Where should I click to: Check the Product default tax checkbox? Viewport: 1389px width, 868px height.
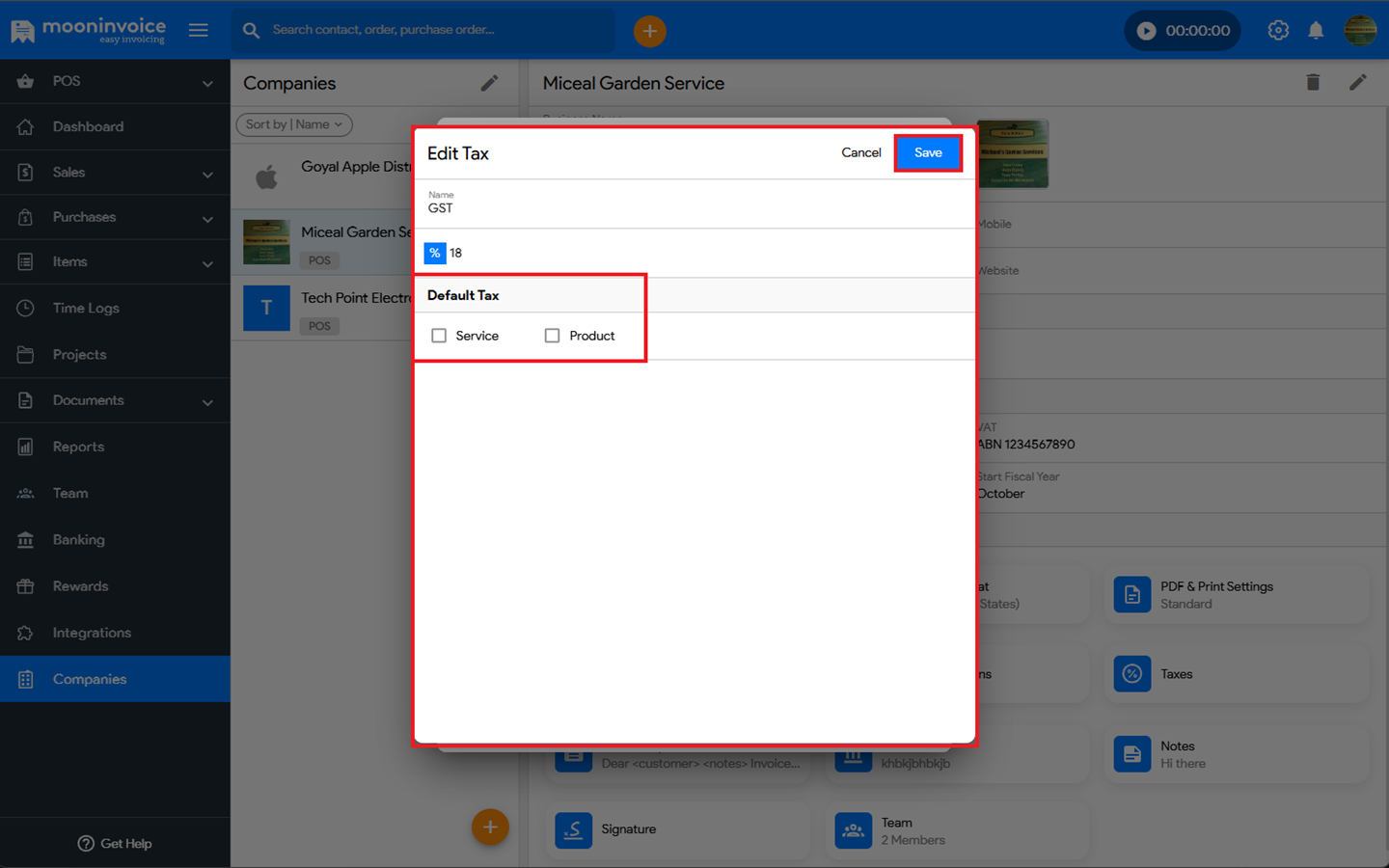[x=552, y=336]
